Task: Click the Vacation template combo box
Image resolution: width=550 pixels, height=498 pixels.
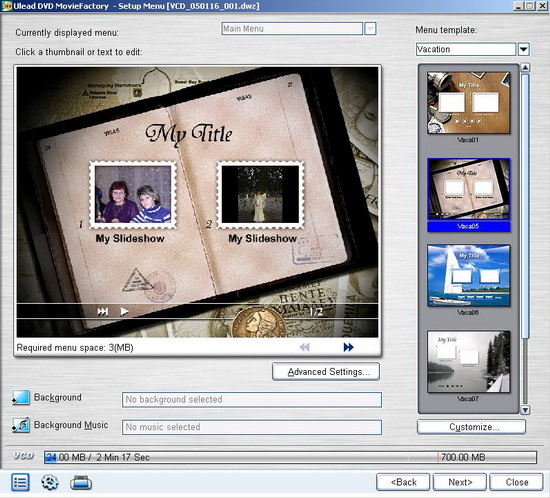Action: (x=466, y=49)
